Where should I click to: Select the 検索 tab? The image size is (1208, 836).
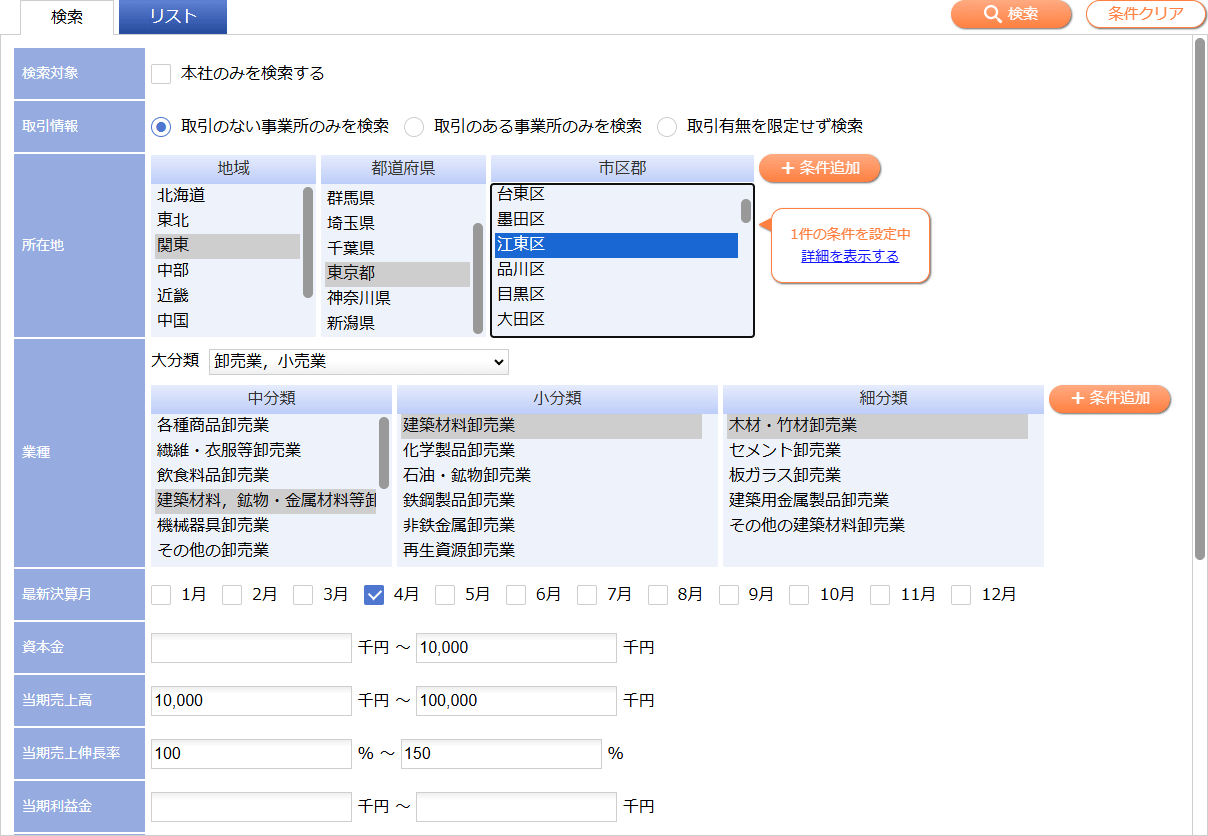pyautogui.click(x=67, y=17)
